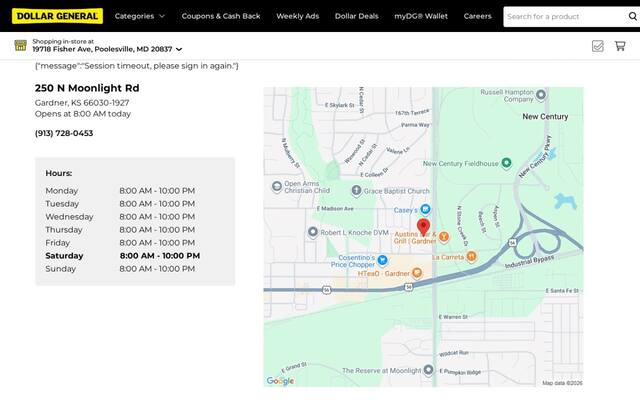Open the shopping list checkmark icon
This screenshot has width=640, height=400.
click(x=598, y=46)
